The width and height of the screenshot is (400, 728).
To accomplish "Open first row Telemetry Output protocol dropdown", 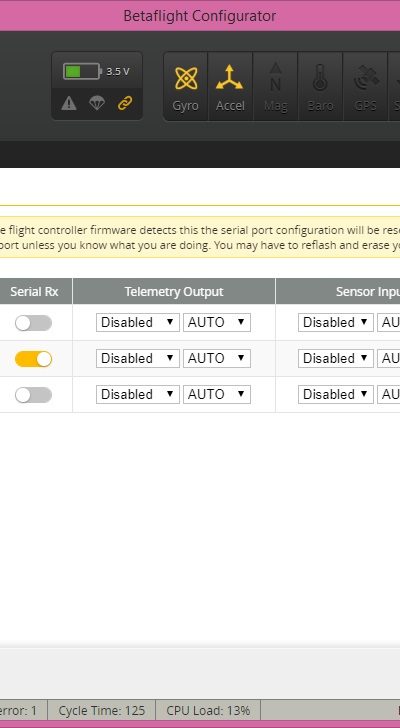I will click(x=138, y=323).
